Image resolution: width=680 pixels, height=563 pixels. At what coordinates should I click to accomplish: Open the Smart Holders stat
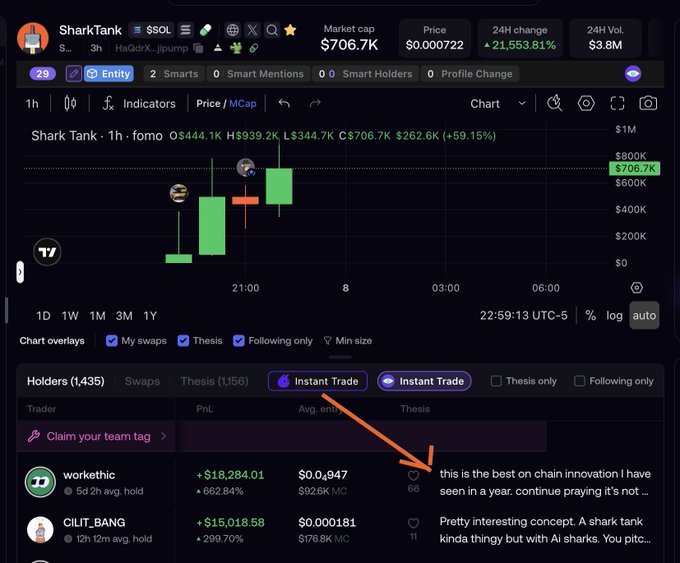(x=365, y=74)
